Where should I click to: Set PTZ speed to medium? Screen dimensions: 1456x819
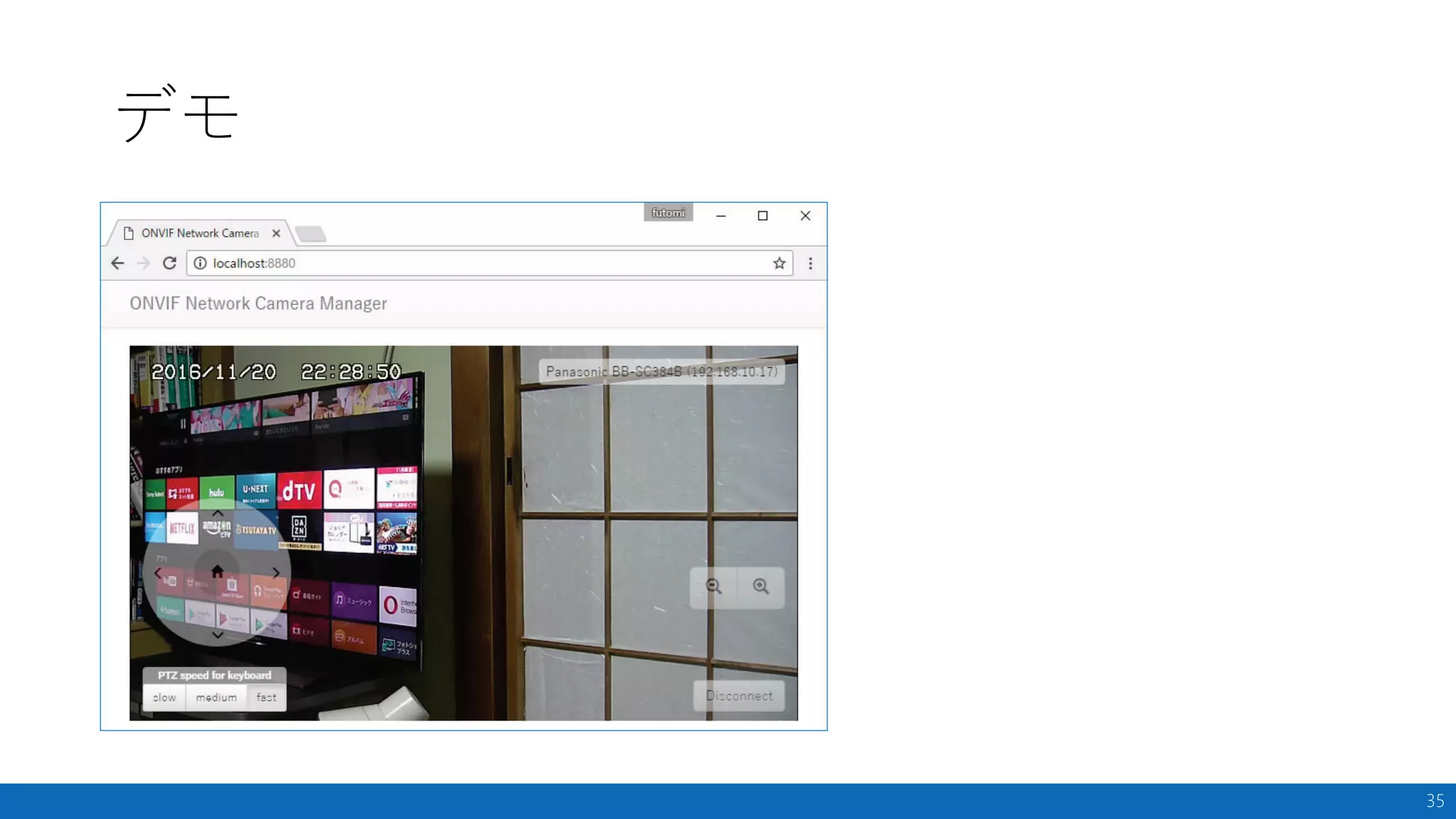click(216, 697)
